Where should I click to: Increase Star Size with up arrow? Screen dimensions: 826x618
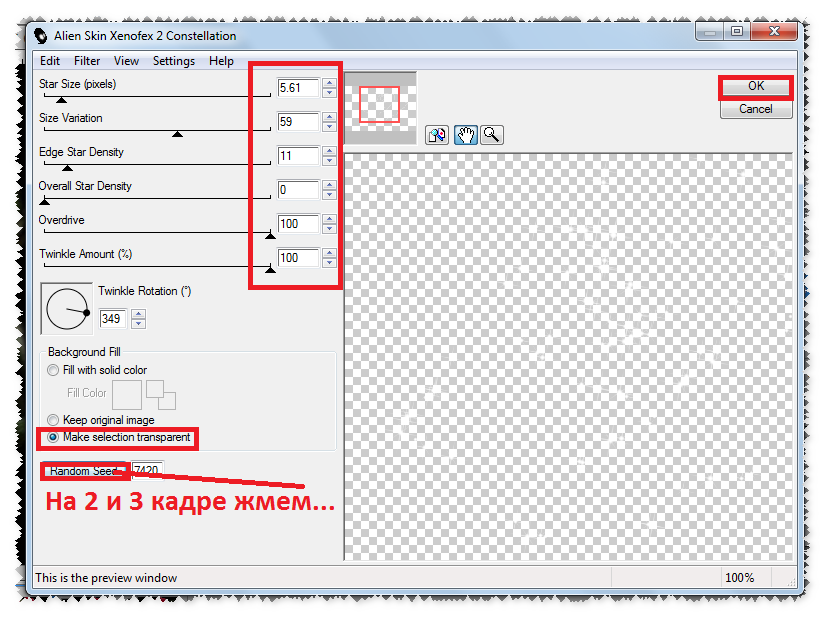coord(329,83)
